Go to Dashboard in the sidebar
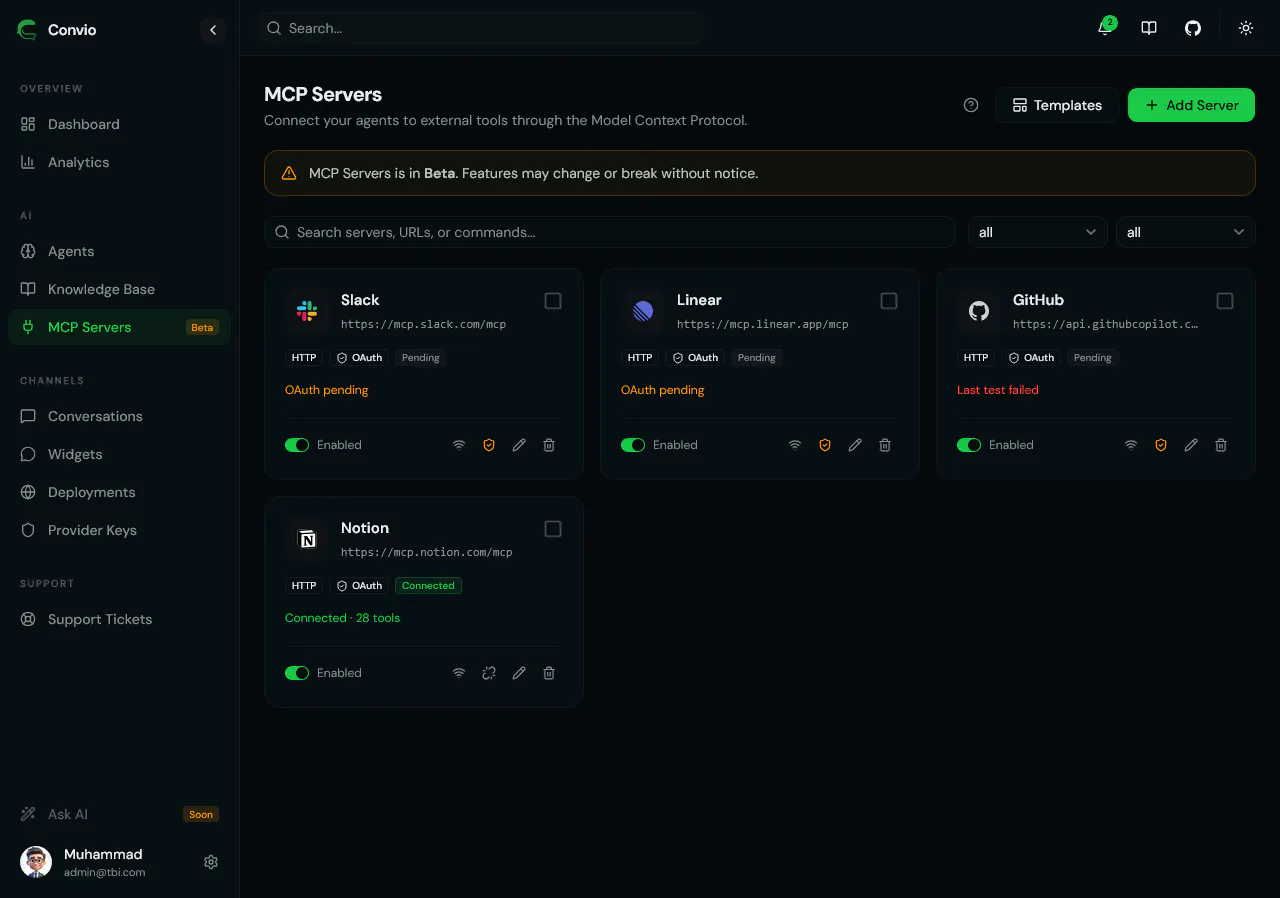Screen dimensions: 1280x898 (x=119, y=124)
